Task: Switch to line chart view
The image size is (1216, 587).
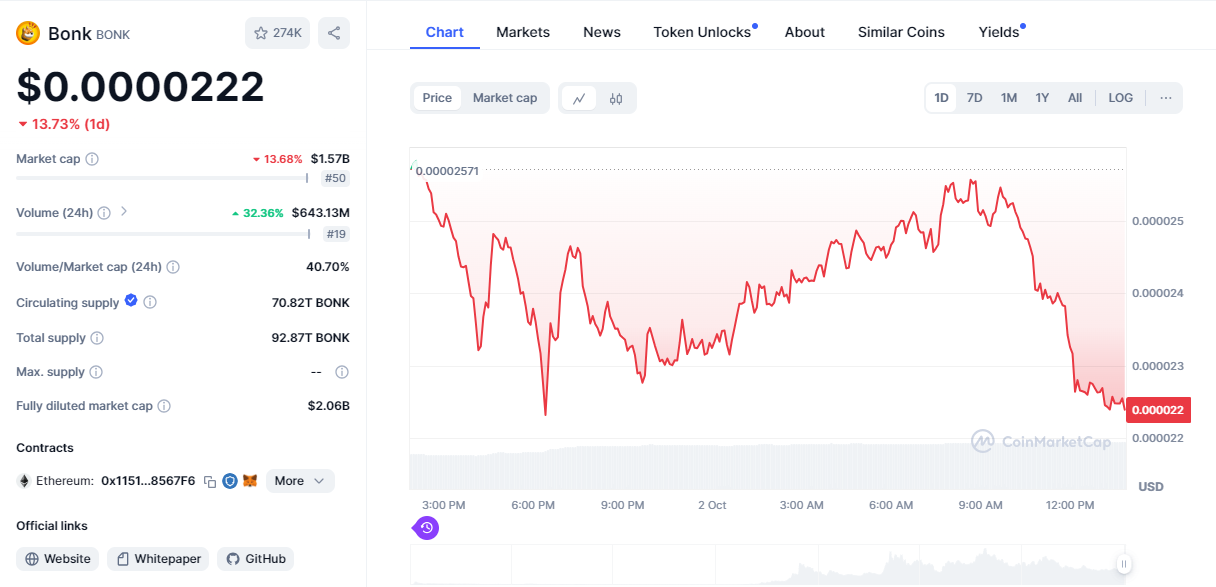Action: (x=579, y=98)
